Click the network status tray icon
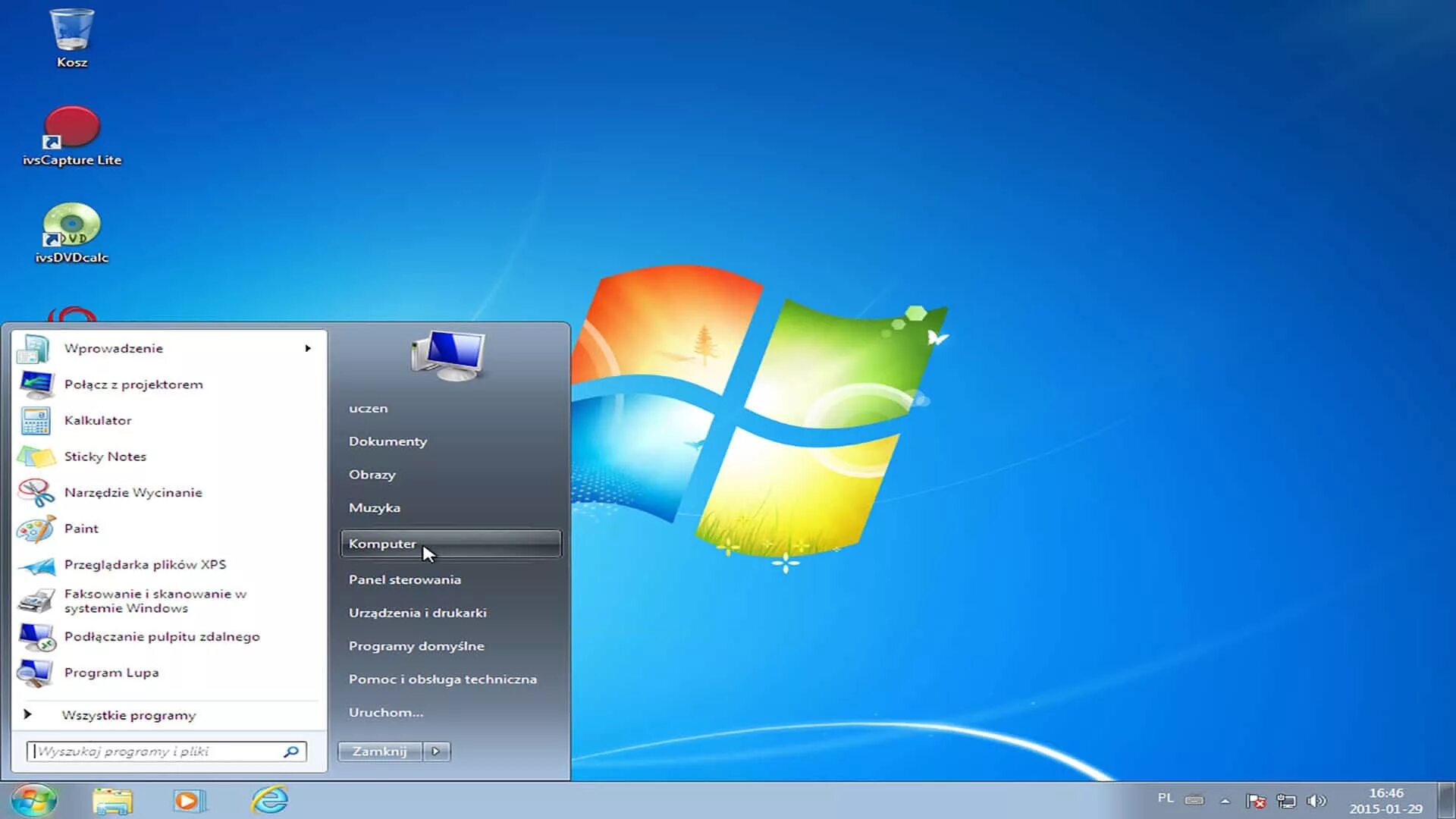 pos(1286,801)
